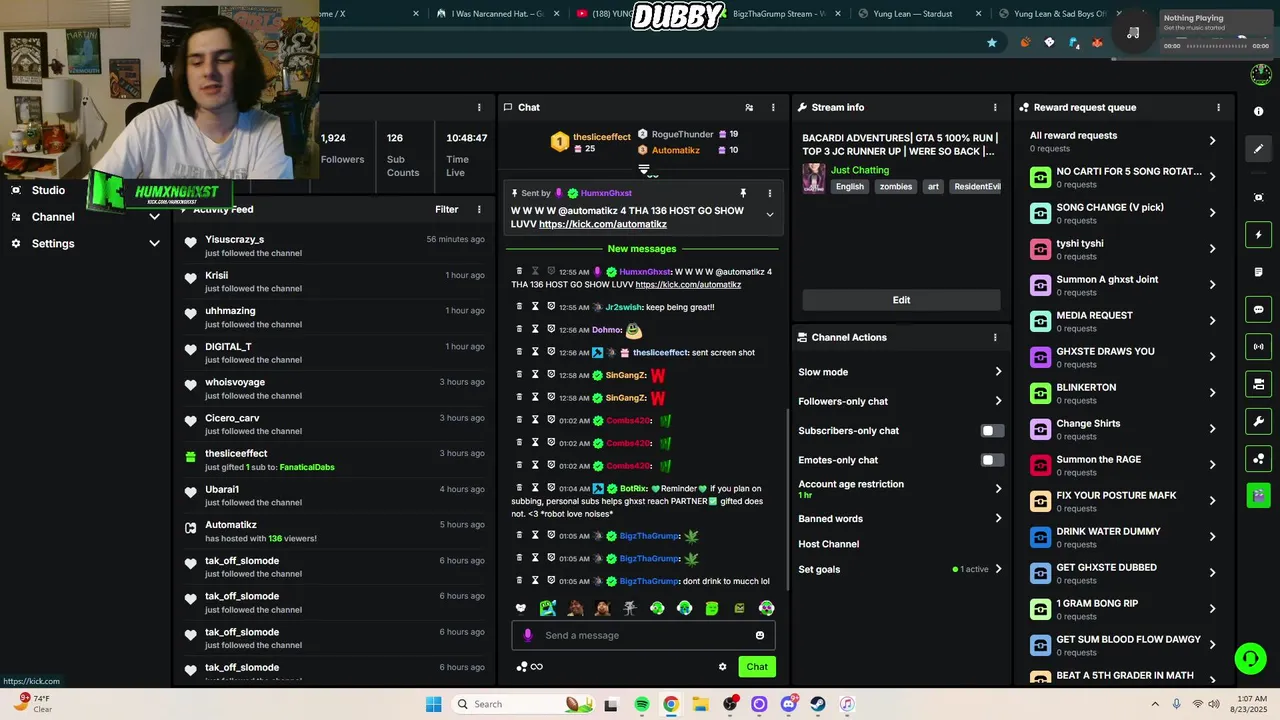Click the lightning bolt icon in right sidebar

coord(1259,235)
